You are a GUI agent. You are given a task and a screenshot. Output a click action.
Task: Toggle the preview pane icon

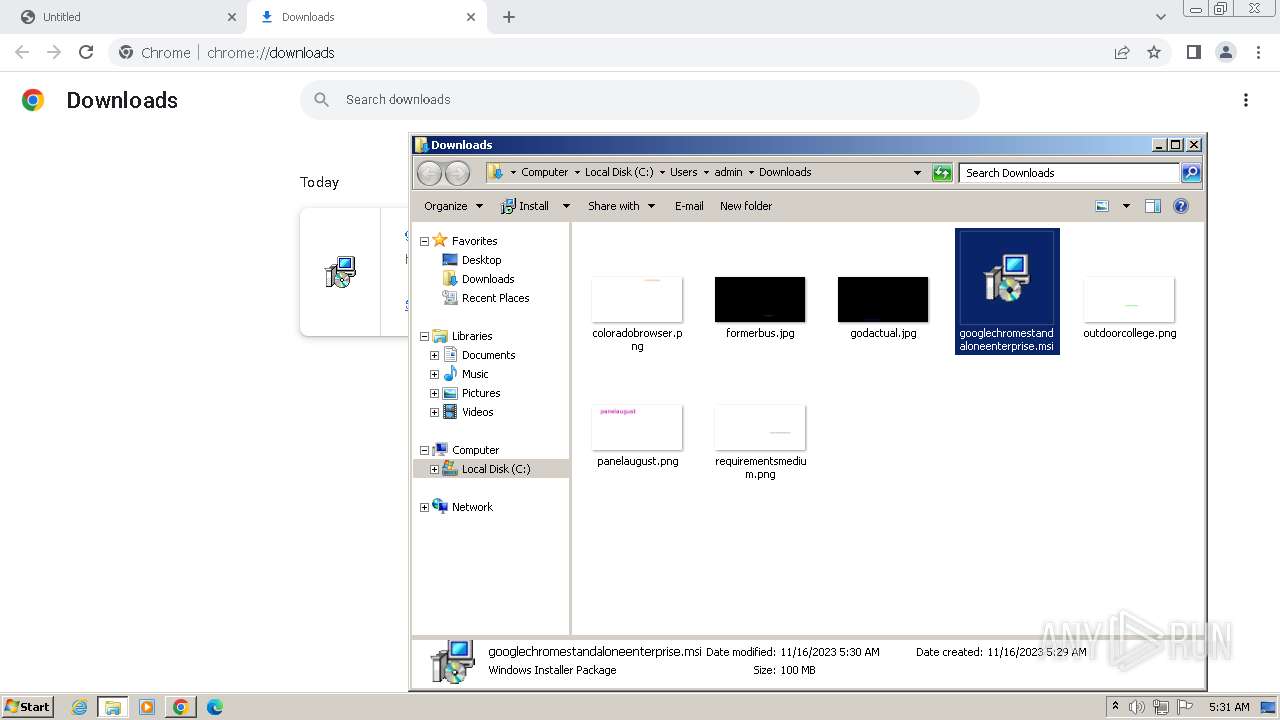coord(1153,206)
